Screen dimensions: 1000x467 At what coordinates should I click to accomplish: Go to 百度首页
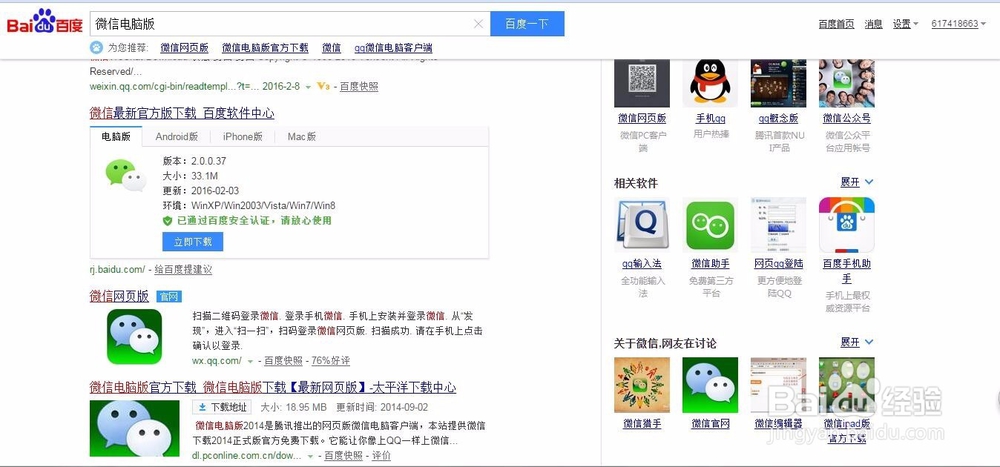point(836,24)
